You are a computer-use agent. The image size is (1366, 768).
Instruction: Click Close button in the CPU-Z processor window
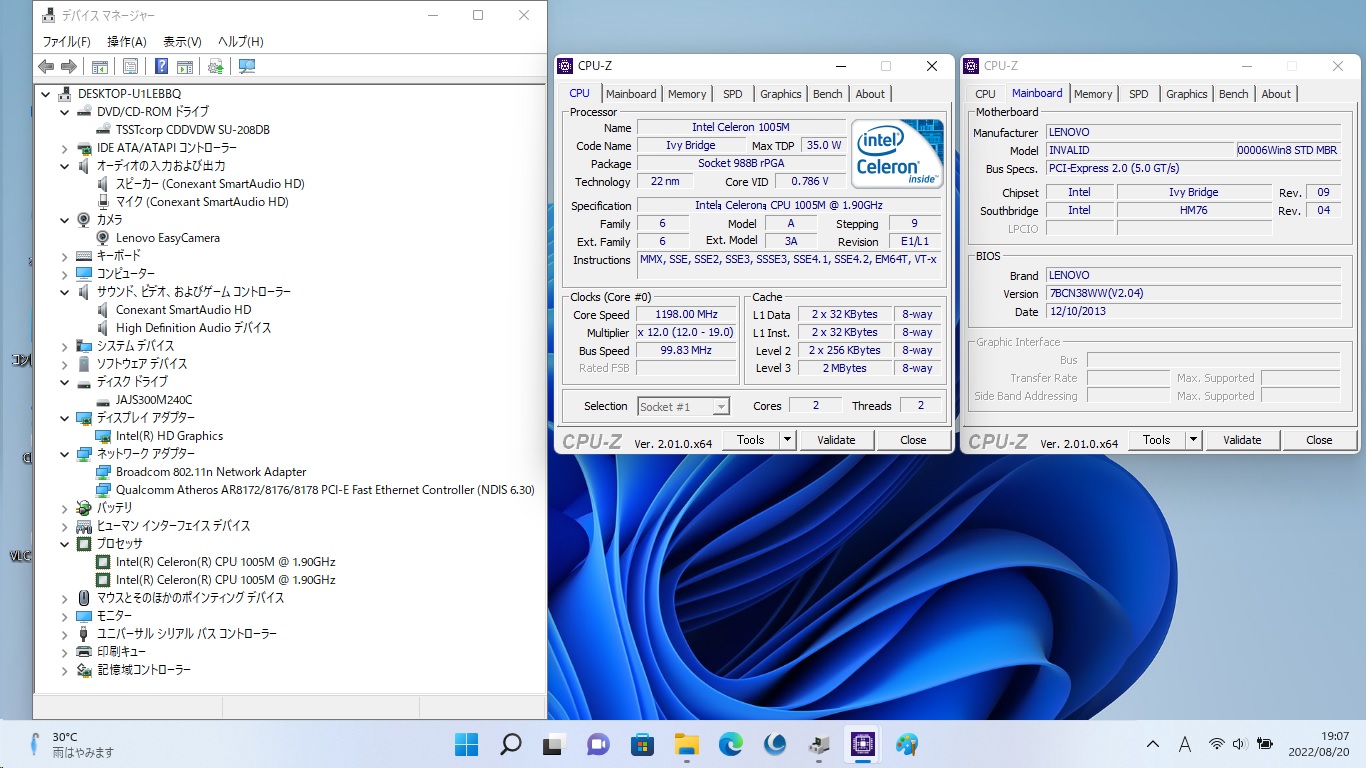[x=913, y=440]
